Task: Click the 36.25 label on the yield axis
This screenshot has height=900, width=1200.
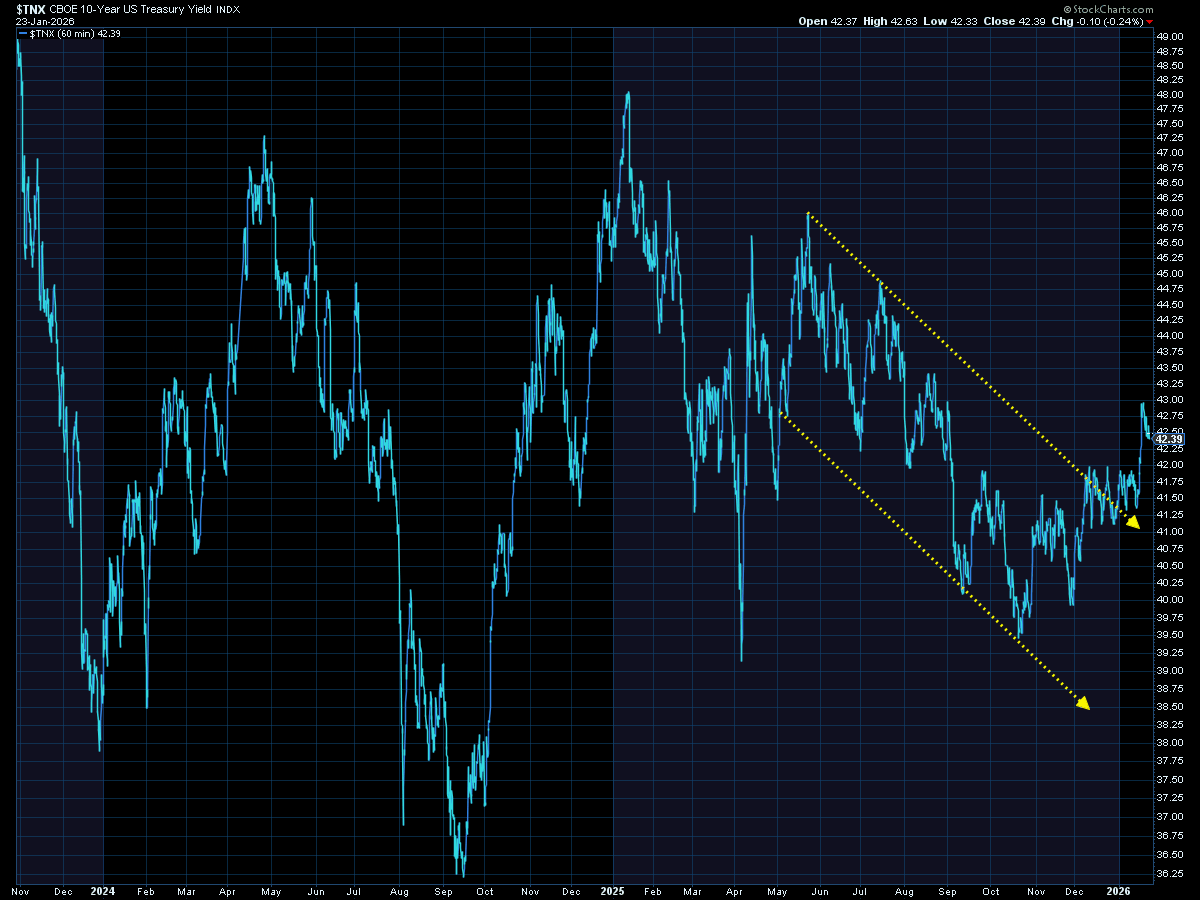Action: pyautogui.click(x=1170, y=873)
